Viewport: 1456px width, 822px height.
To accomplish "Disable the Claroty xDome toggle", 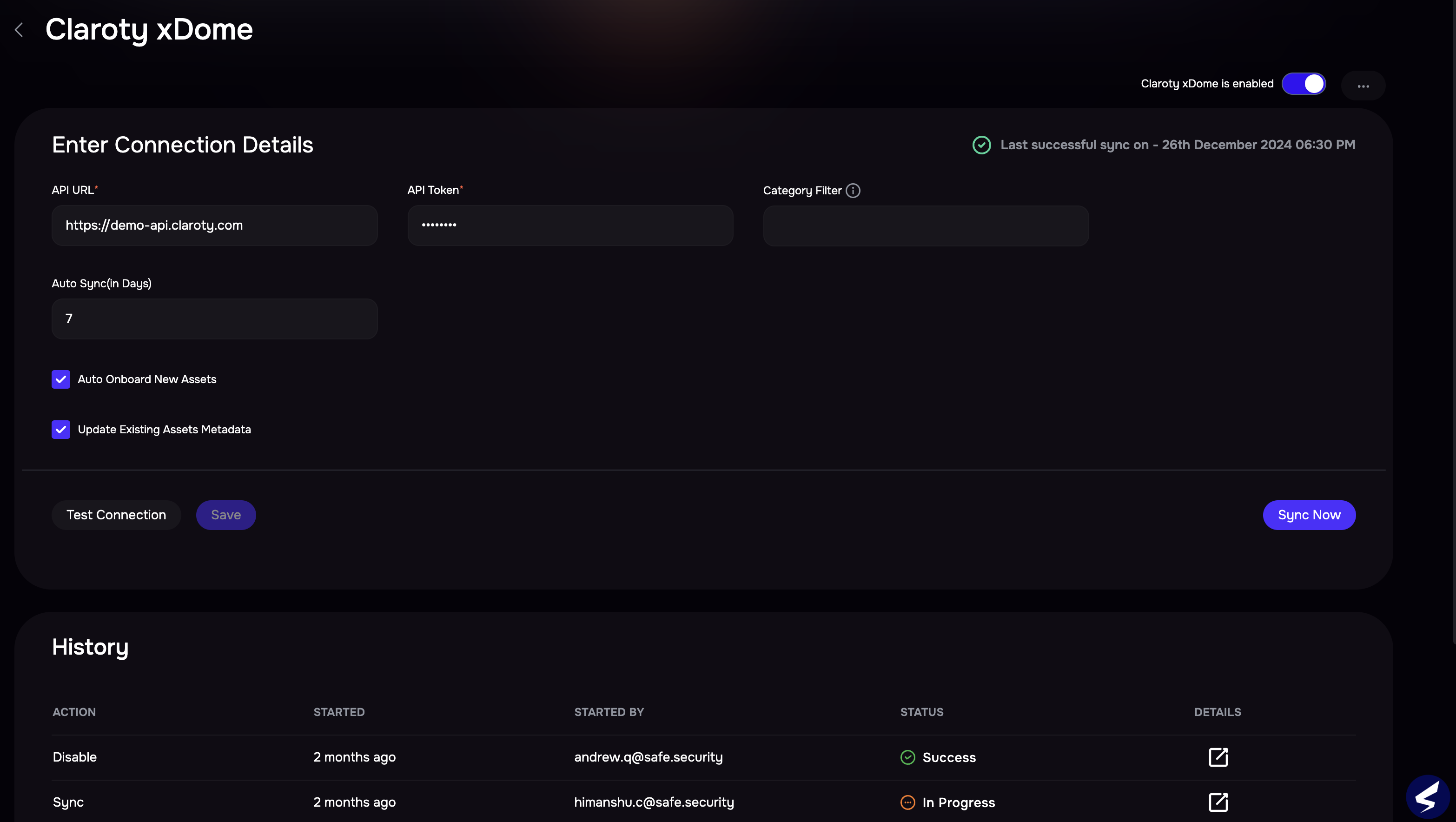I will (x=1304, y=84).
